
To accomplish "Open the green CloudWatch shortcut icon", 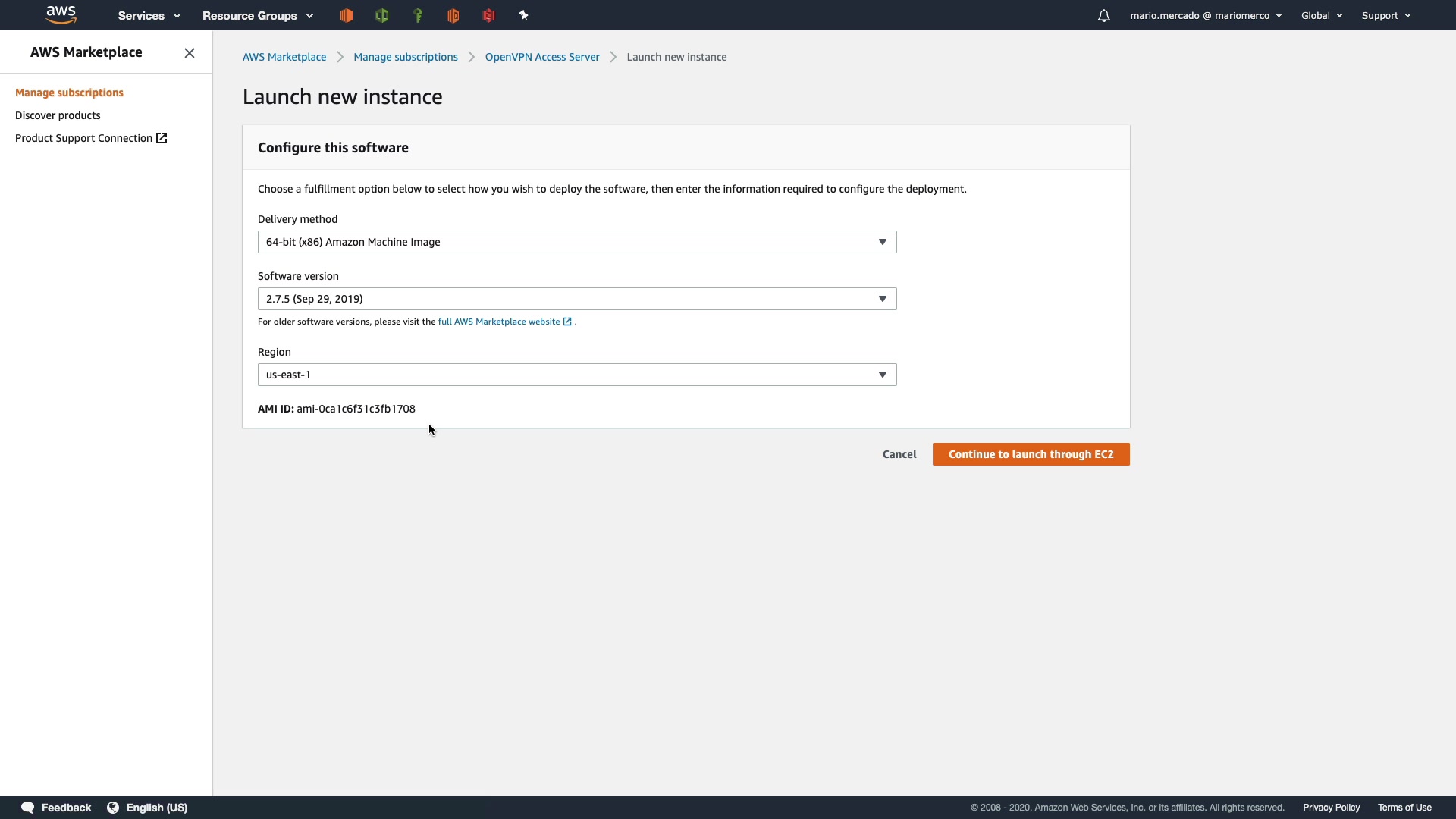I will click(382, 15).
